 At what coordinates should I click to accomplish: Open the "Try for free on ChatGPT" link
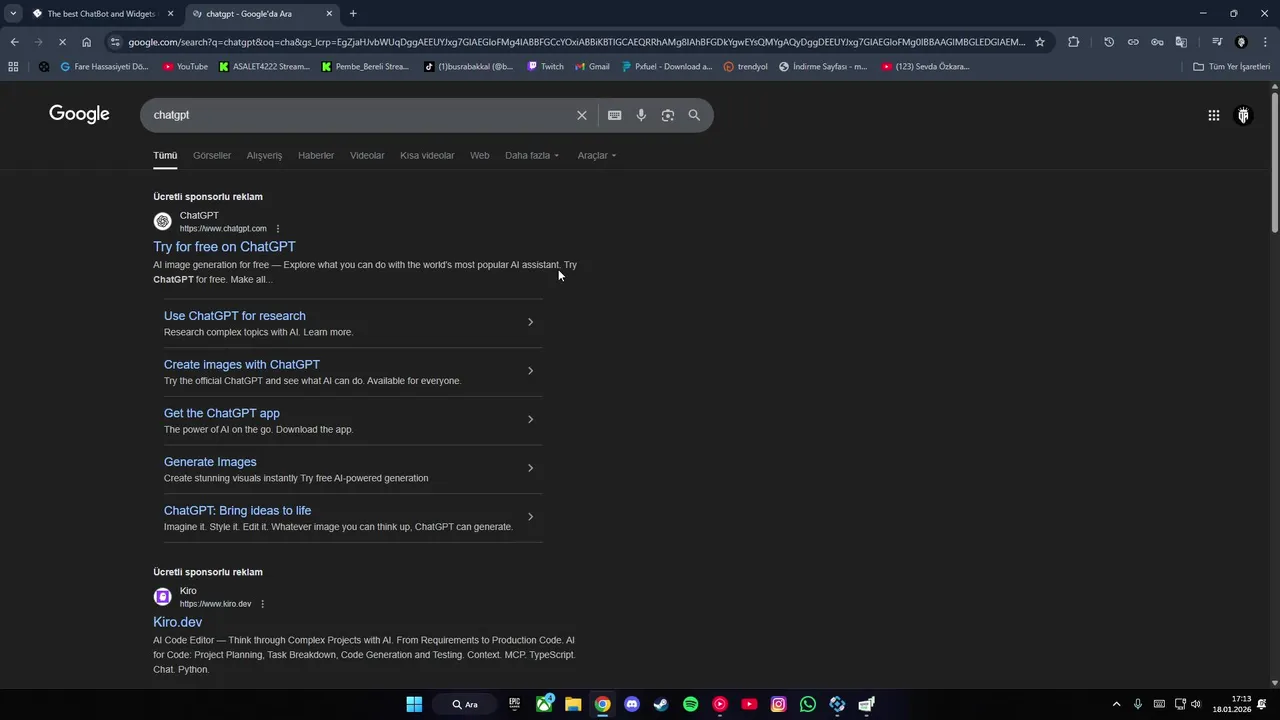pyautogui.click(x=224, y=247)
